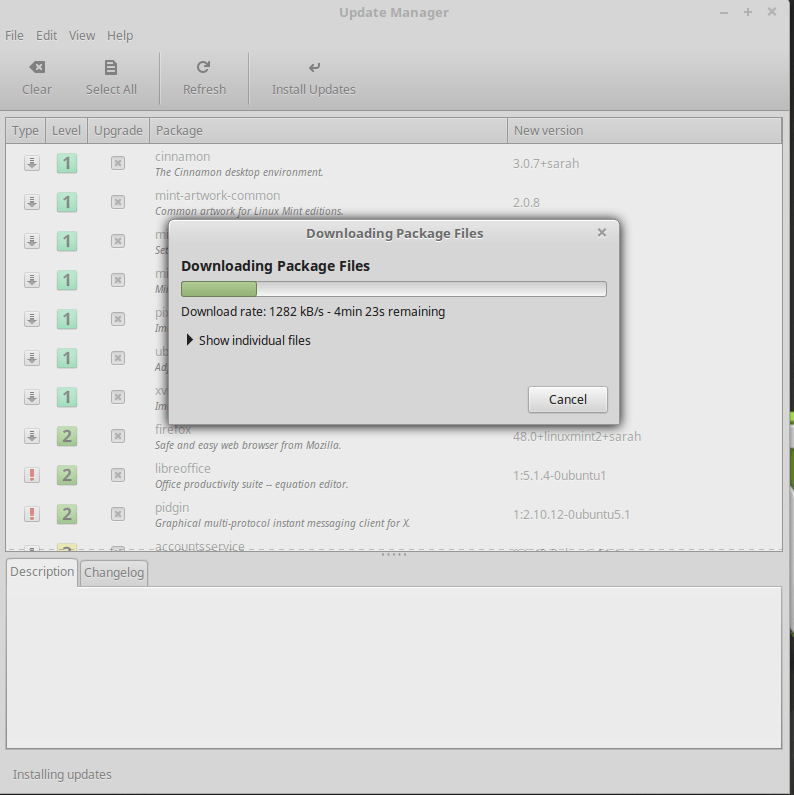
Task: Toggle the upgrade checkbox for firefox
Action: pos(118,436)
